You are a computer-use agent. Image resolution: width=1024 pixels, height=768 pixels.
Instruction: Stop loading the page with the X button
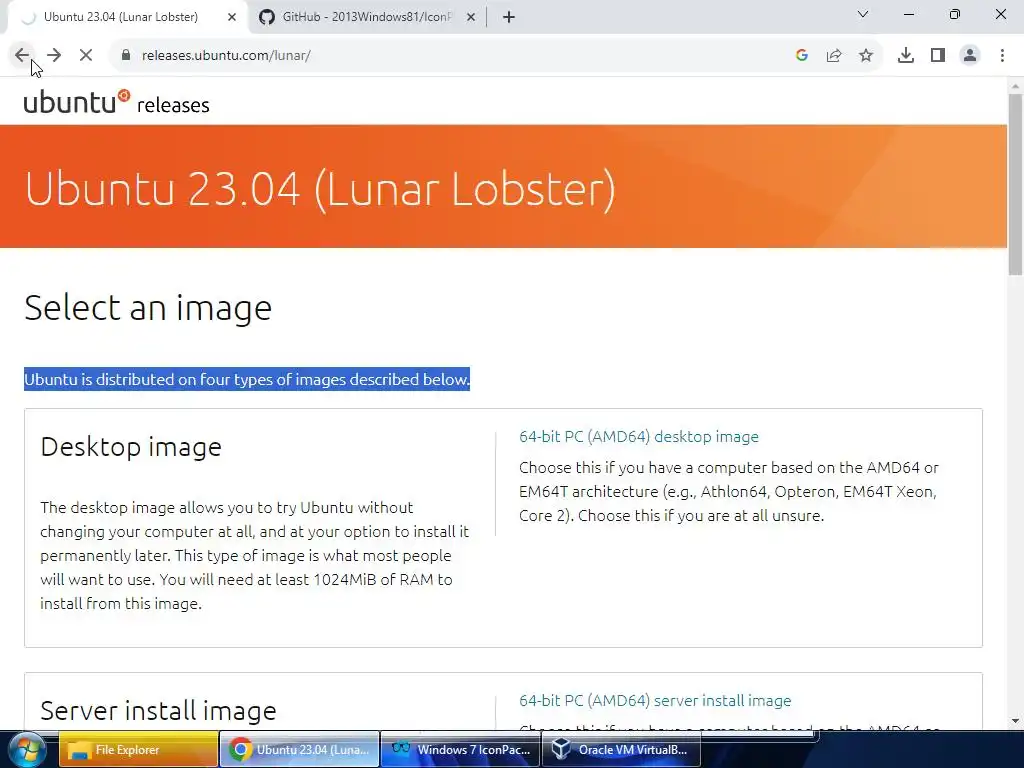tap(86, 56)
